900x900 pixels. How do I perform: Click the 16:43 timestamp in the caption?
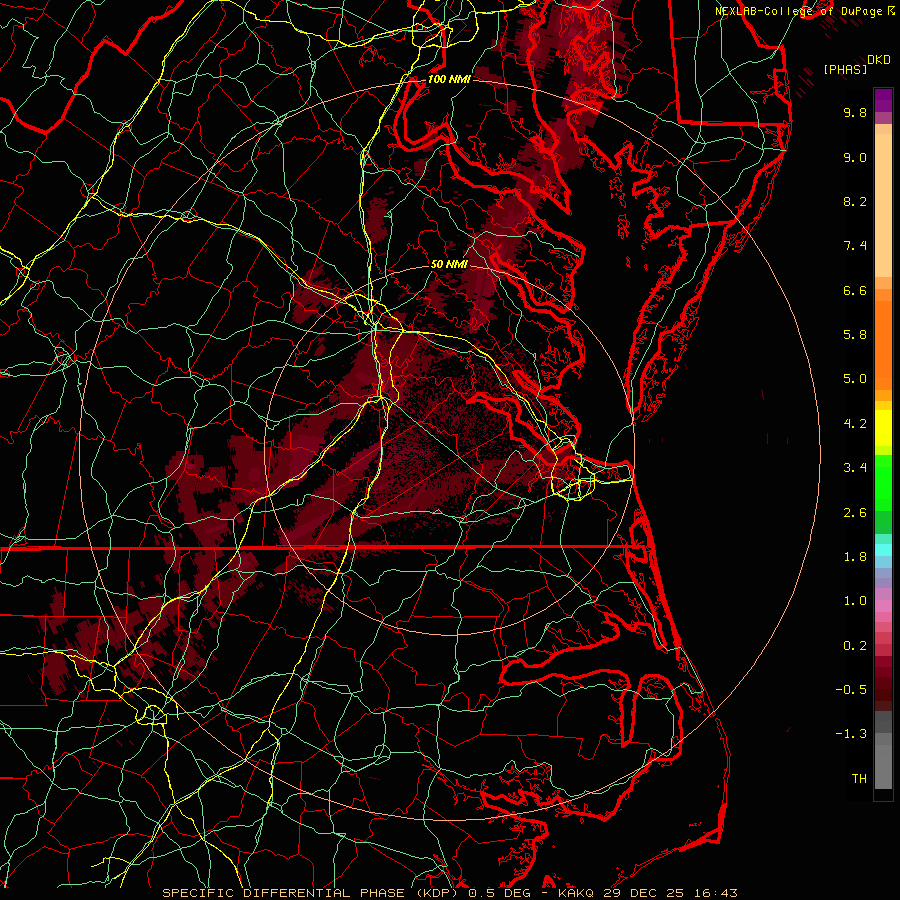(716, 893)
